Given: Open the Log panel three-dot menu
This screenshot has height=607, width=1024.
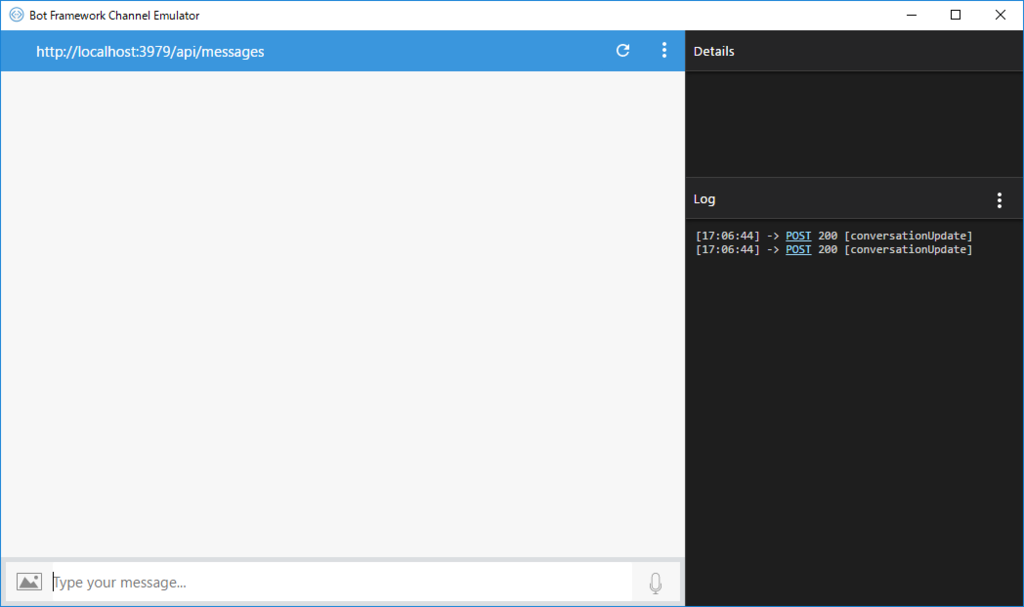Looking at the screenshot, I should tap(999, 200).
